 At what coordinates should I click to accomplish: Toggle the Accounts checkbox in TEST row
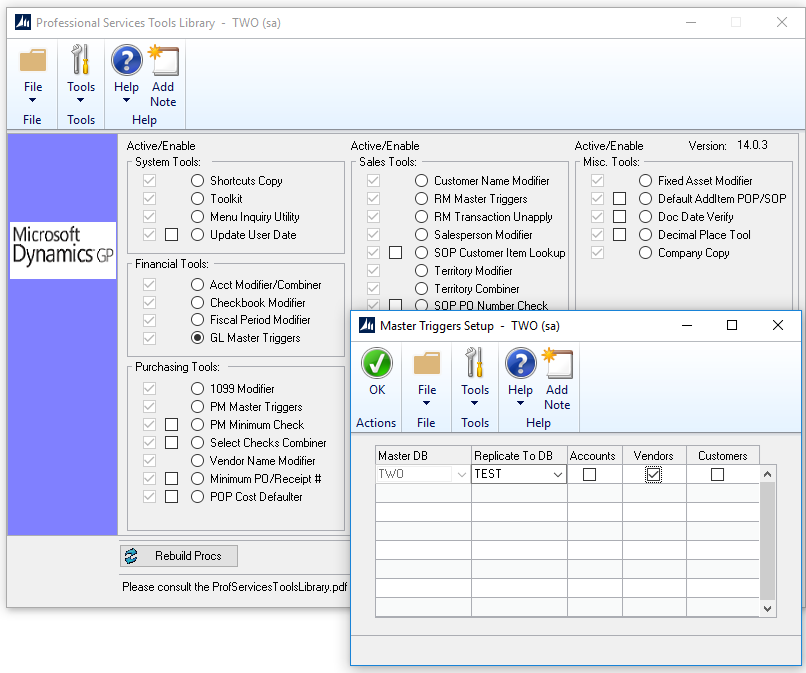pyautogui.click(x=590, y=474)
